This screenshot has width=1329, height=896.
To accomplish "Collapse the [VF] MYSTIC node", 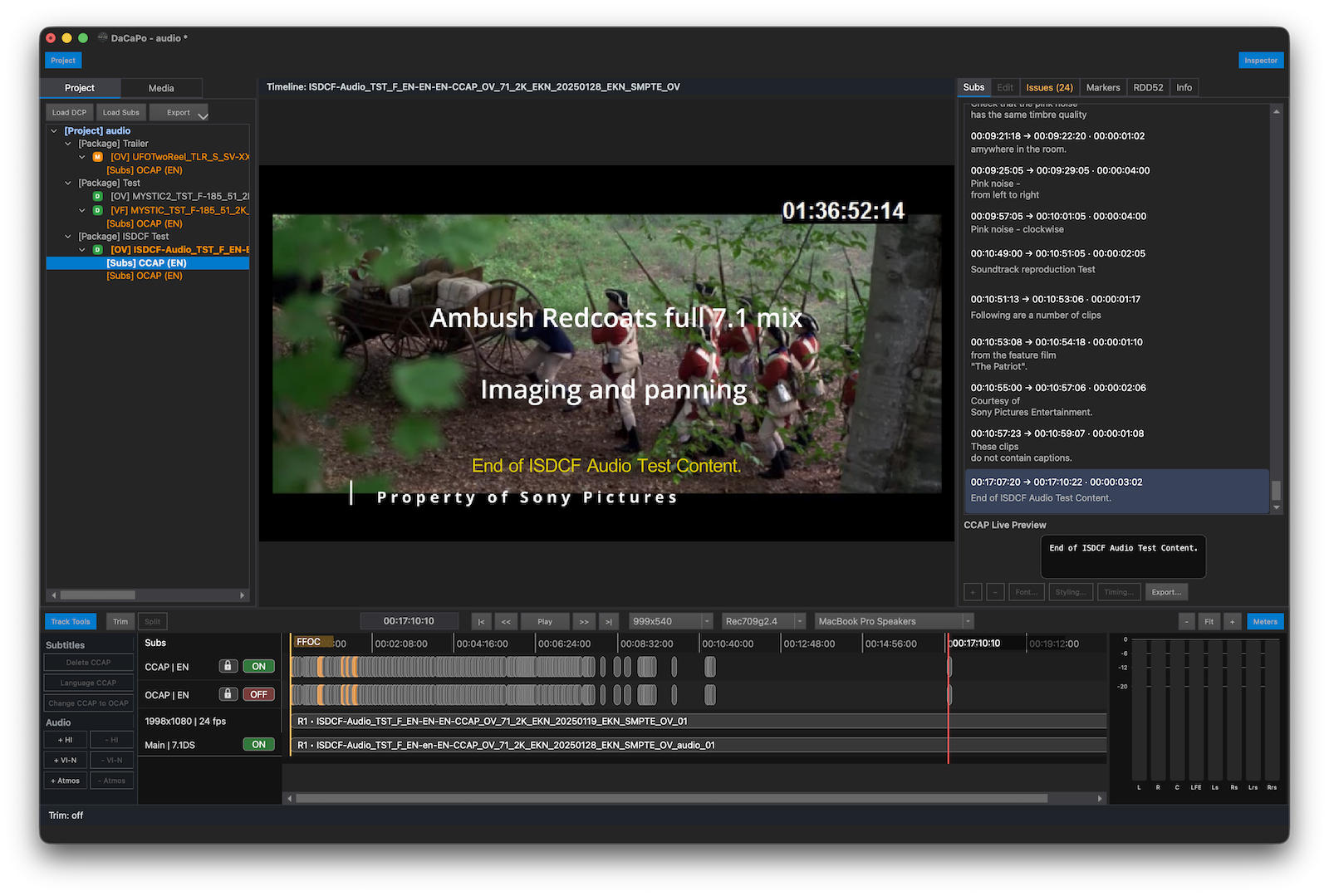I will pyautogui.click(x=82, y=210).
